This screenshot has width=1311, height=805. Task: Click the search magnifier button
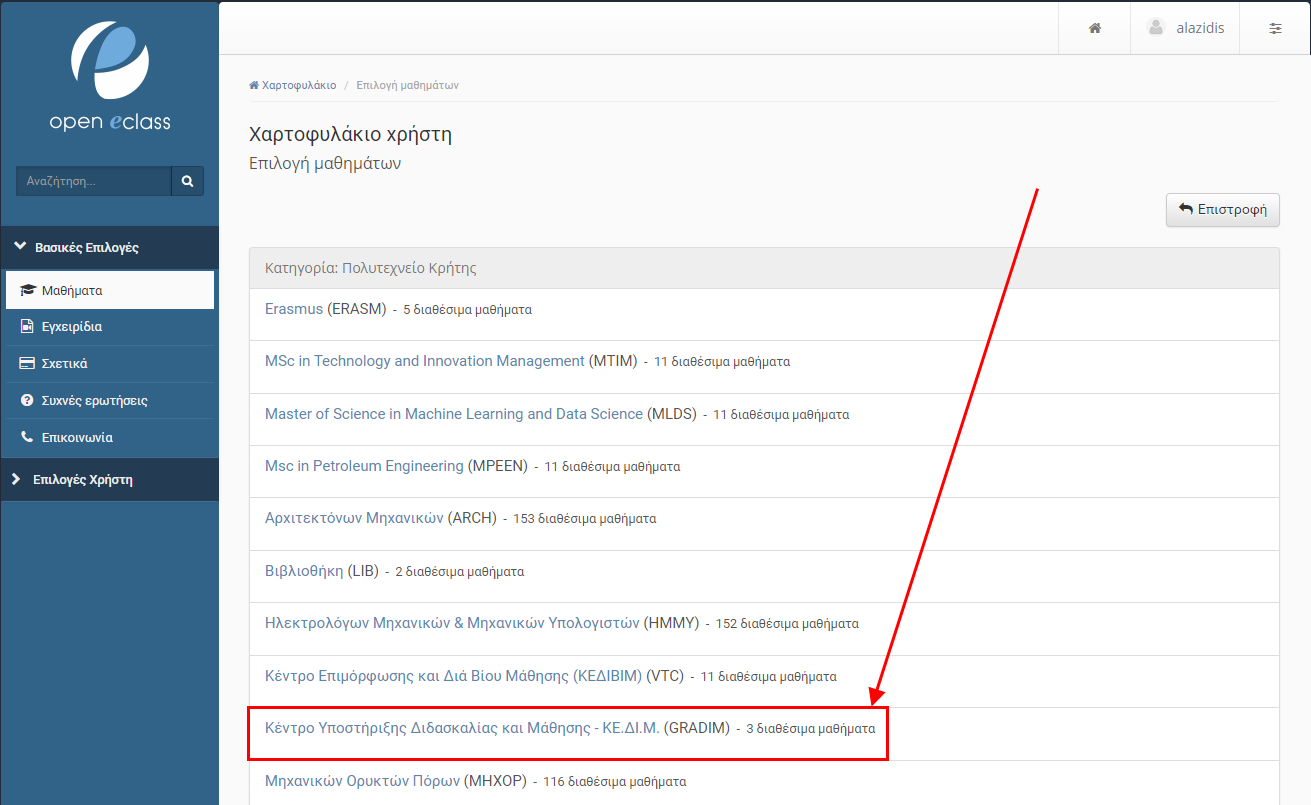[x=188, y=181]
